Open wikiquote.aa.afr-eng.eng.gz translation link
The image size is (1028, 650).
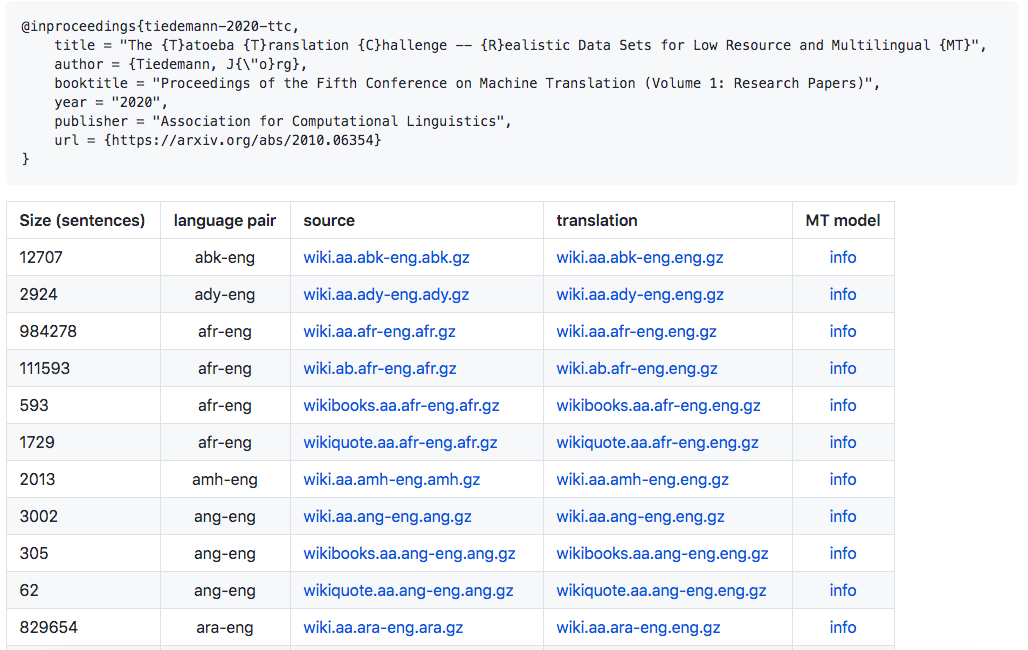[x=657, y=443]
